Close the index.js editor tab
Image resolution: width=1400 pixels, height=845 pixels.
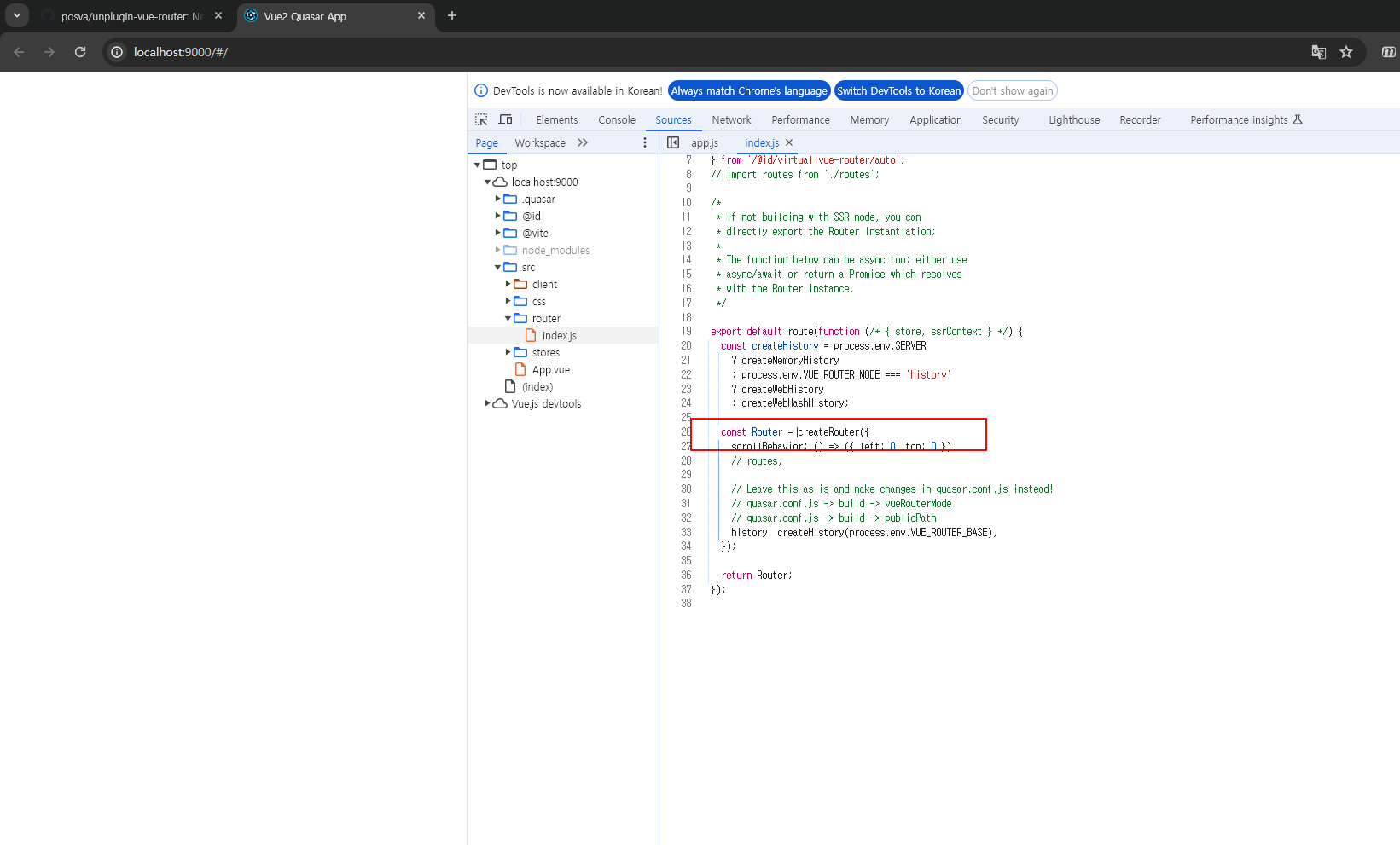(789, 142)
